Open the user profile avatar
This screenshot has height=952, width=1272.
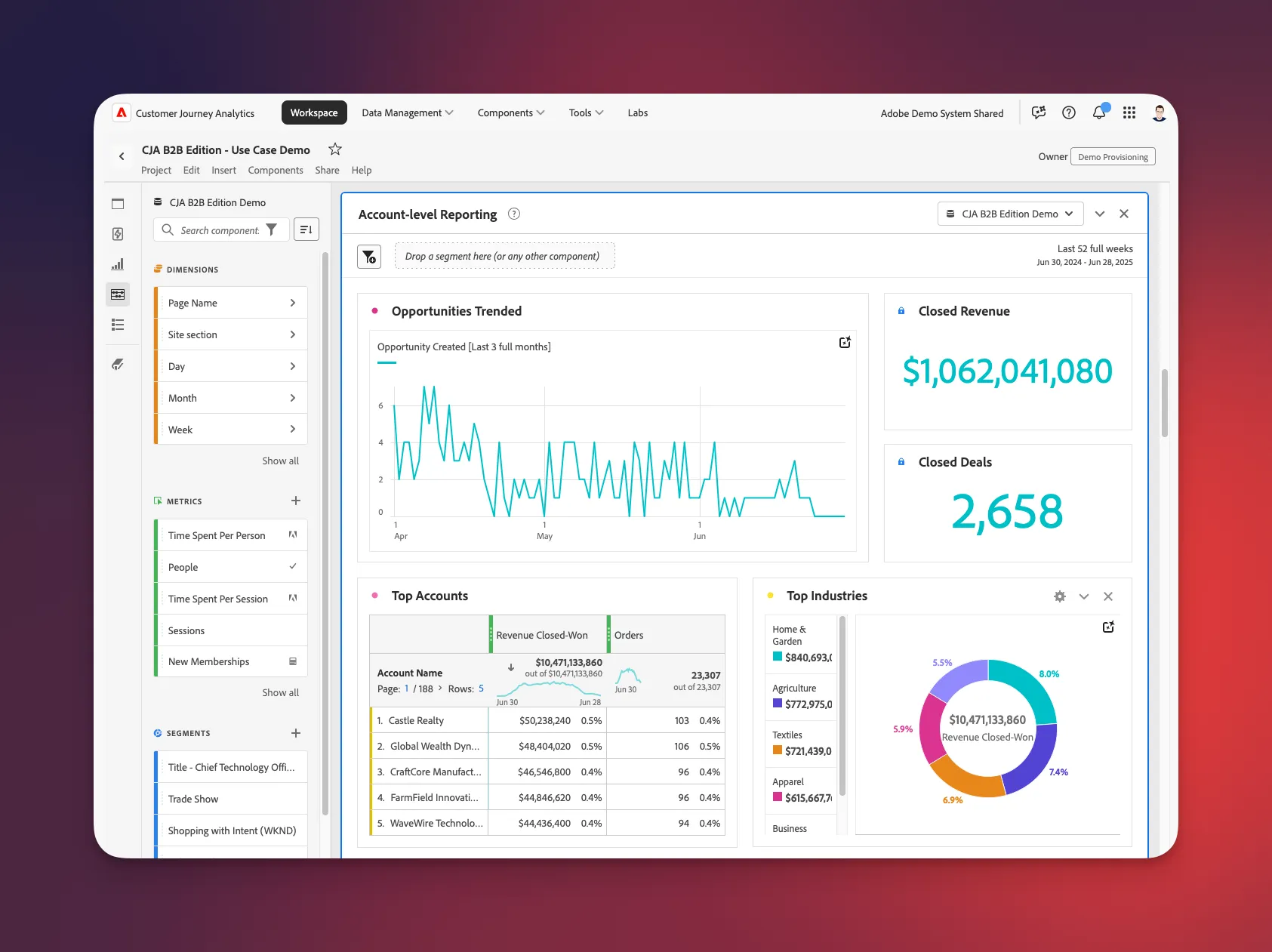click(x=1160, y=112)
